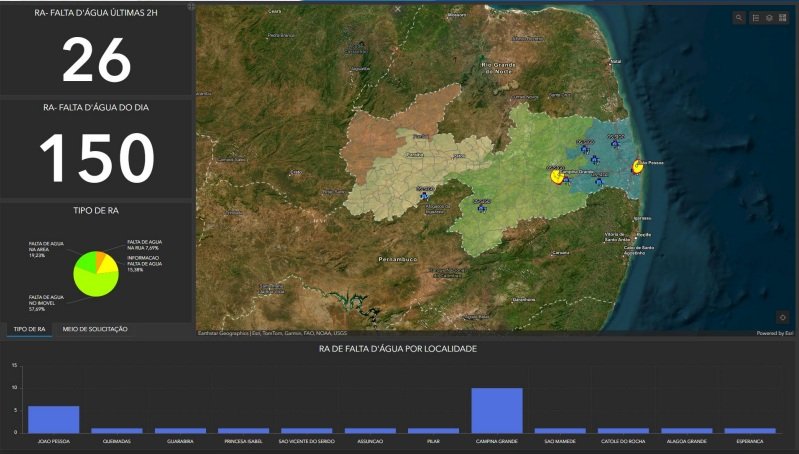The image size is (799, 454).
Task: Select the Guarabira bar in chart
Action: click(180, 430)
